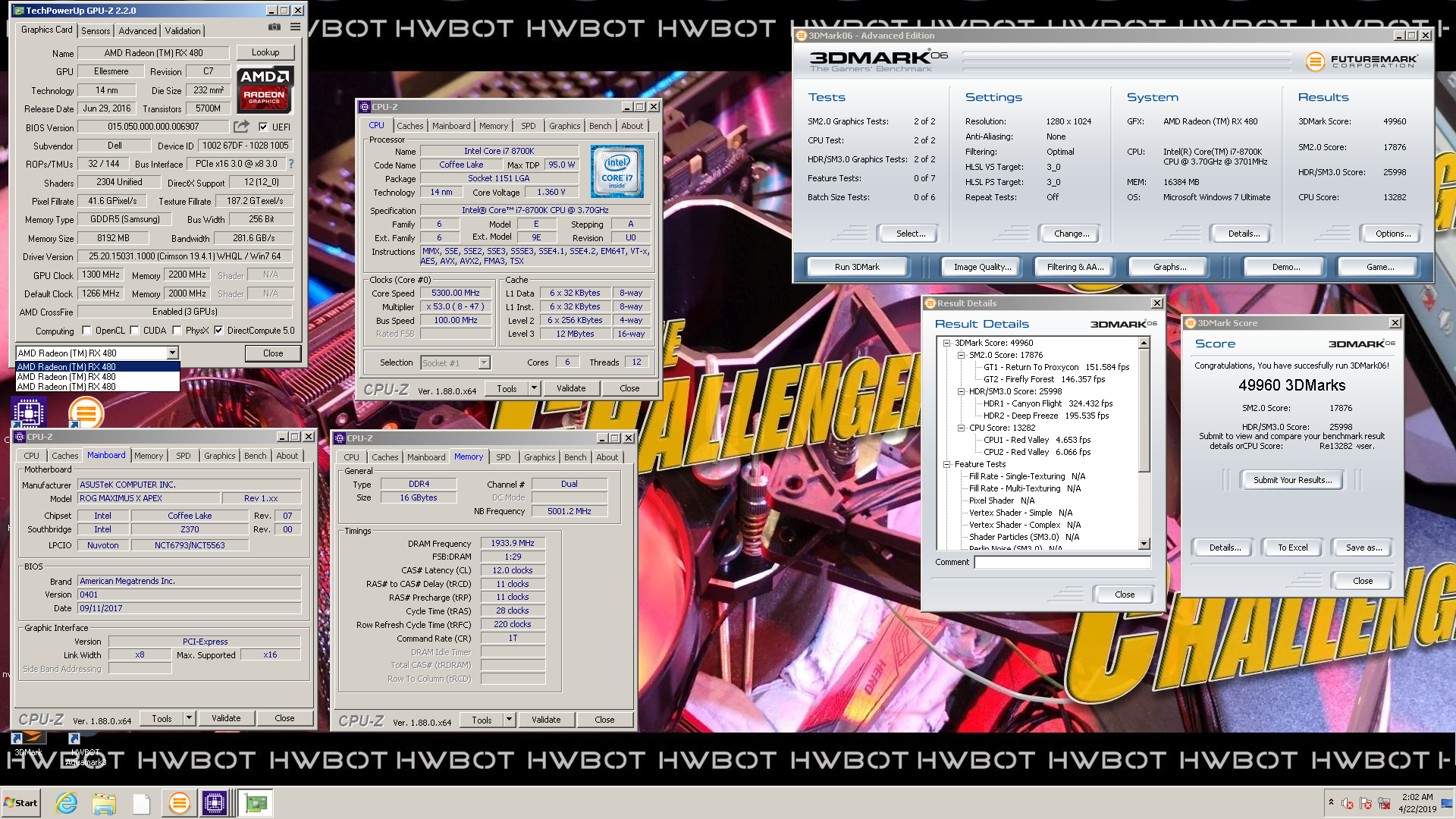Open the Windows Start button

tap(21, 803)
